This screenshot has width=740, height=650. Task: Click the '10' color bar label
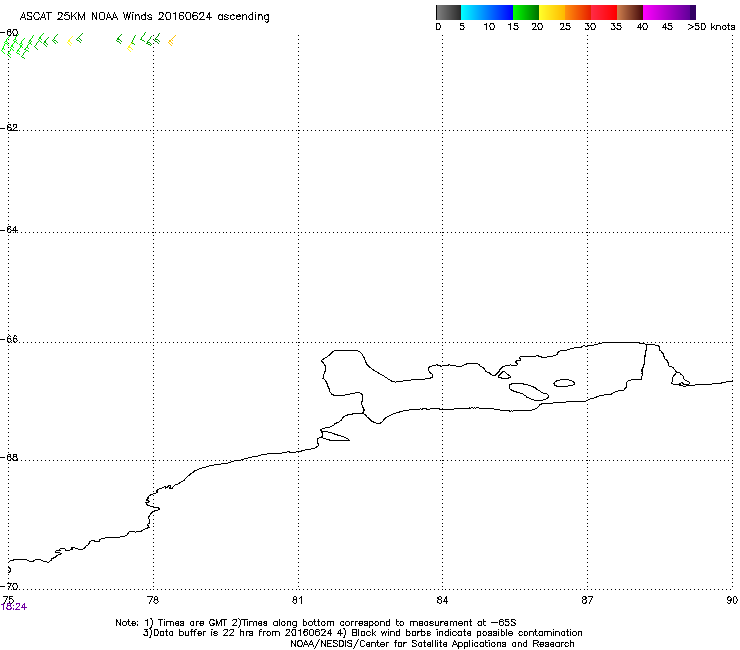[x=489, y=27]
